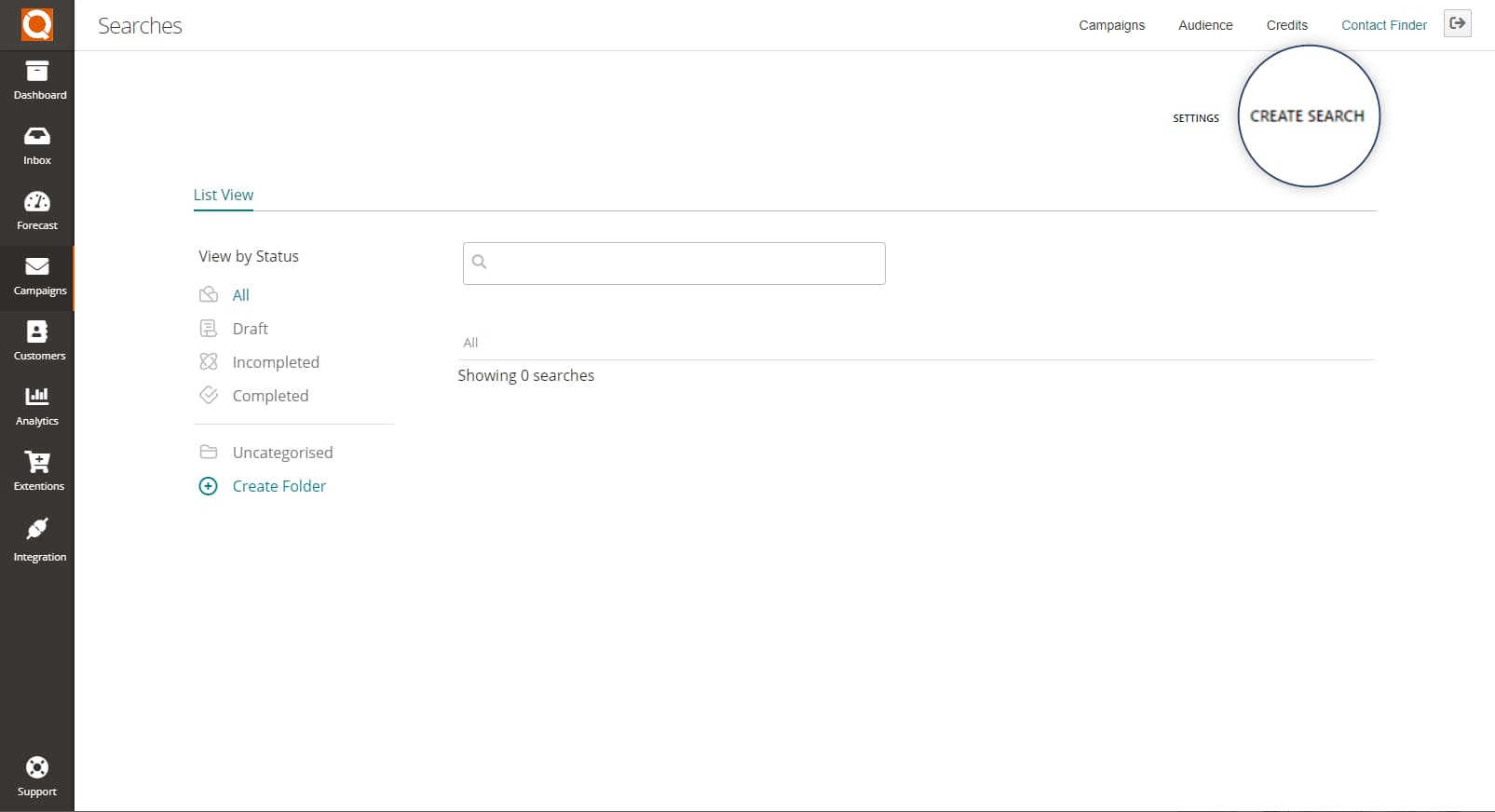This screenshot has width=1495, height=812.
Task: Open Extentions from the sidebar
Action: 37,472
